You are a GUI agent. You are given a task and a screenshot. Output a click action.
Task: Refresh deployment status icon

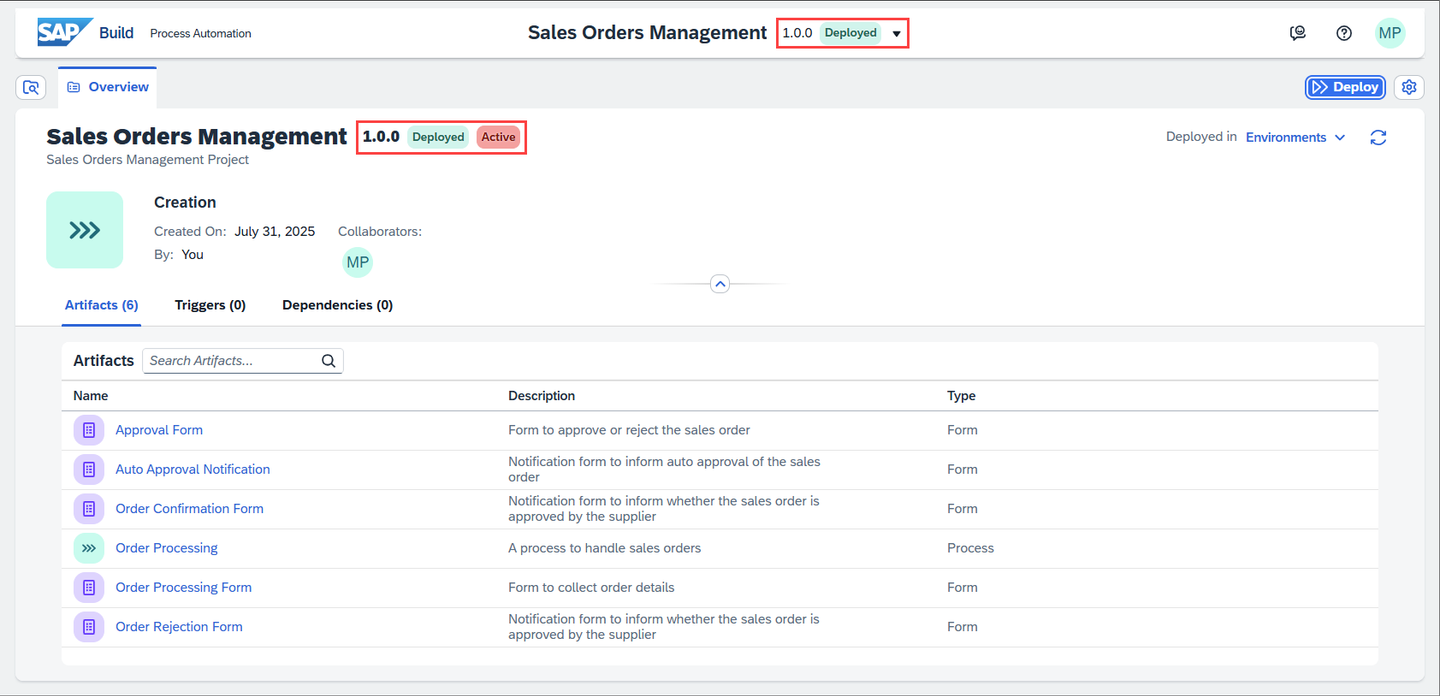click(1378, 137)
